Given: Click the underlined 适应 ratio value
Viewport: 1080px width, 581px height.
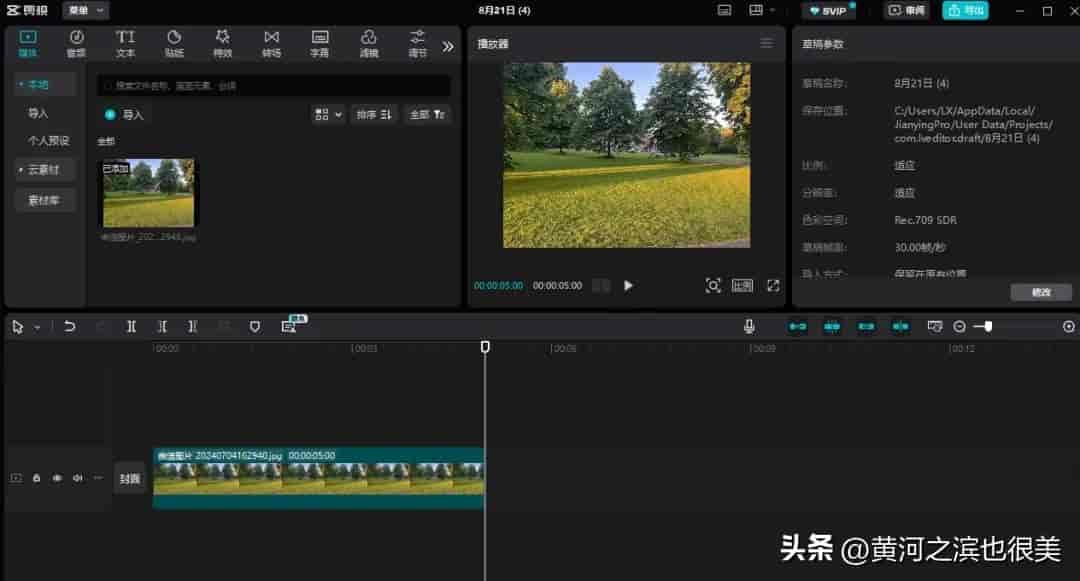Looking at the screenshot, I should [x=904, y=165].
